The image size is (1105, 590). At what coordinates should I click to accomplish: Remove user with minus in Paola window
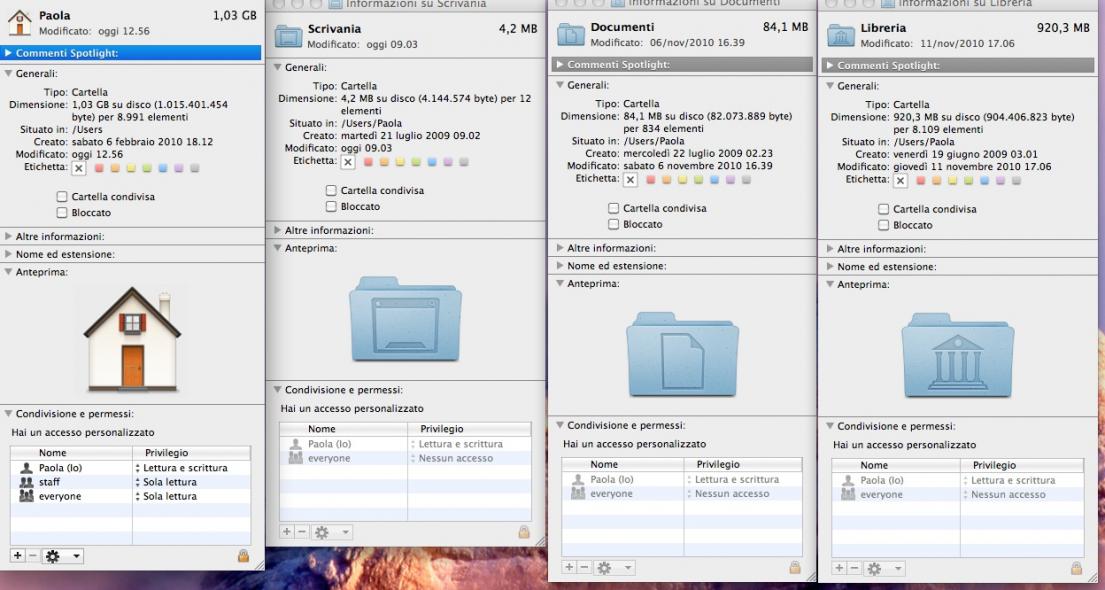pos(32,556)
